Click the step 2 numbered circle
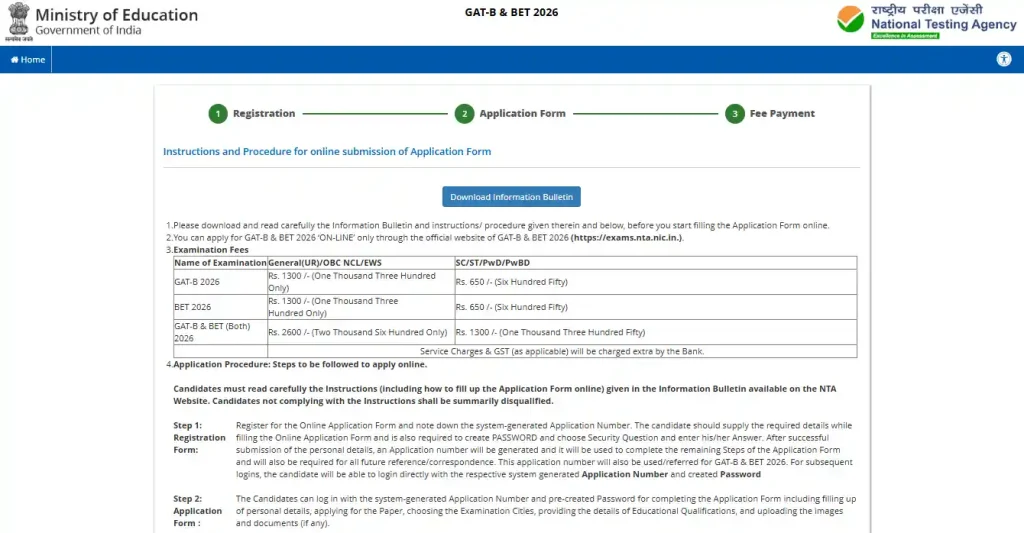 point(464,114)
